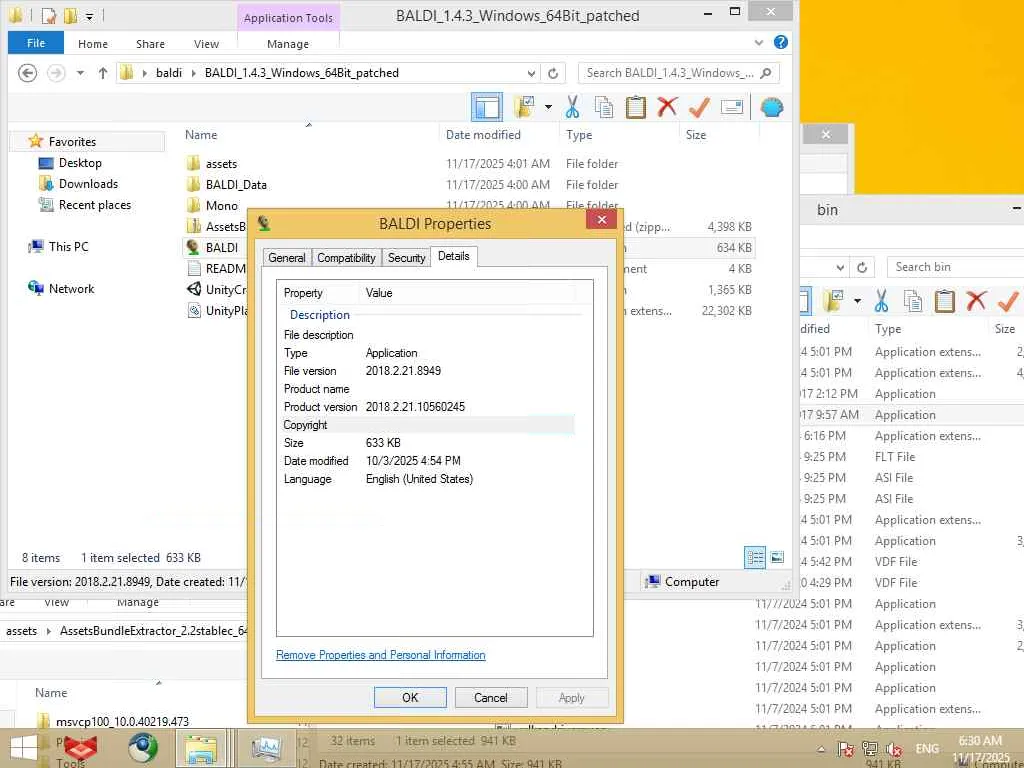This screenshot has height=768, width=1024.
Task: Refresh the bin window folder
Action: (862, 267)
